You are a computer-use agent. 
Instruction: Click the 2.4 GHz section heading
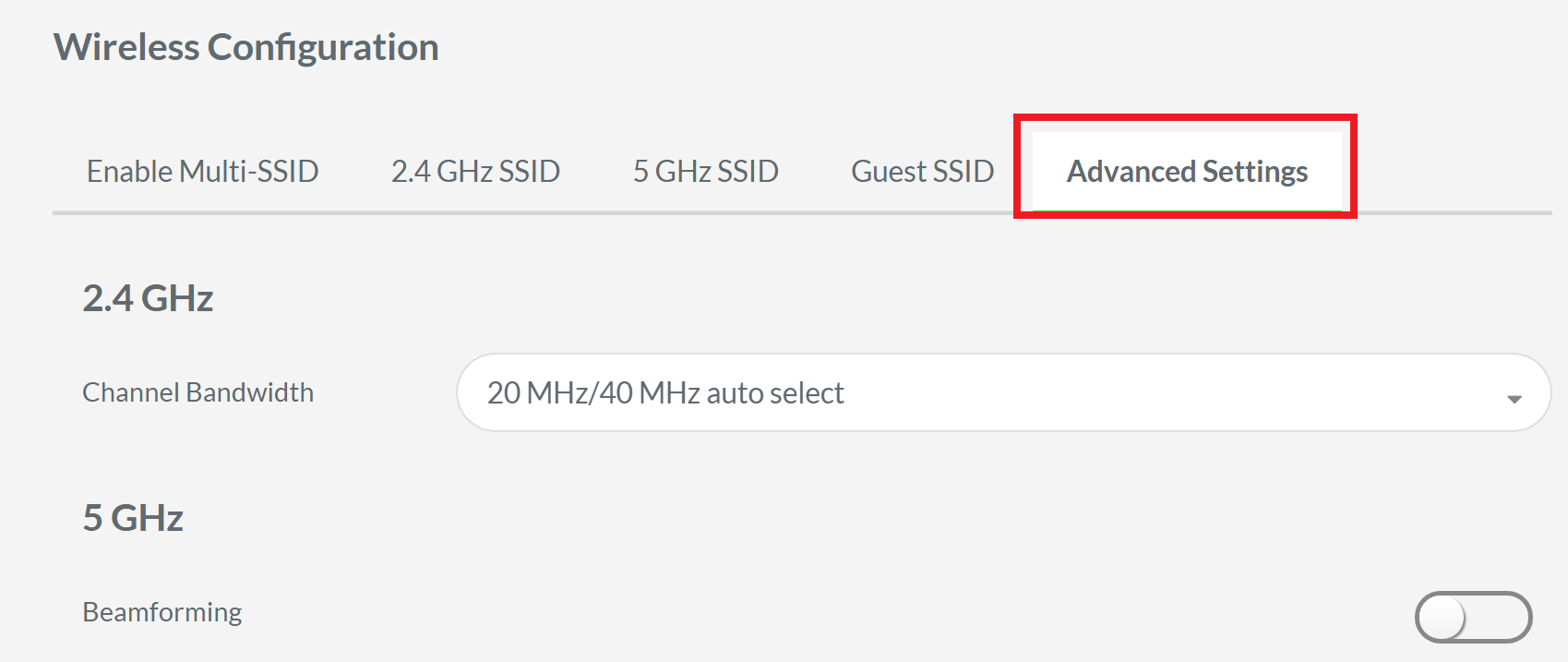point(148,297)
